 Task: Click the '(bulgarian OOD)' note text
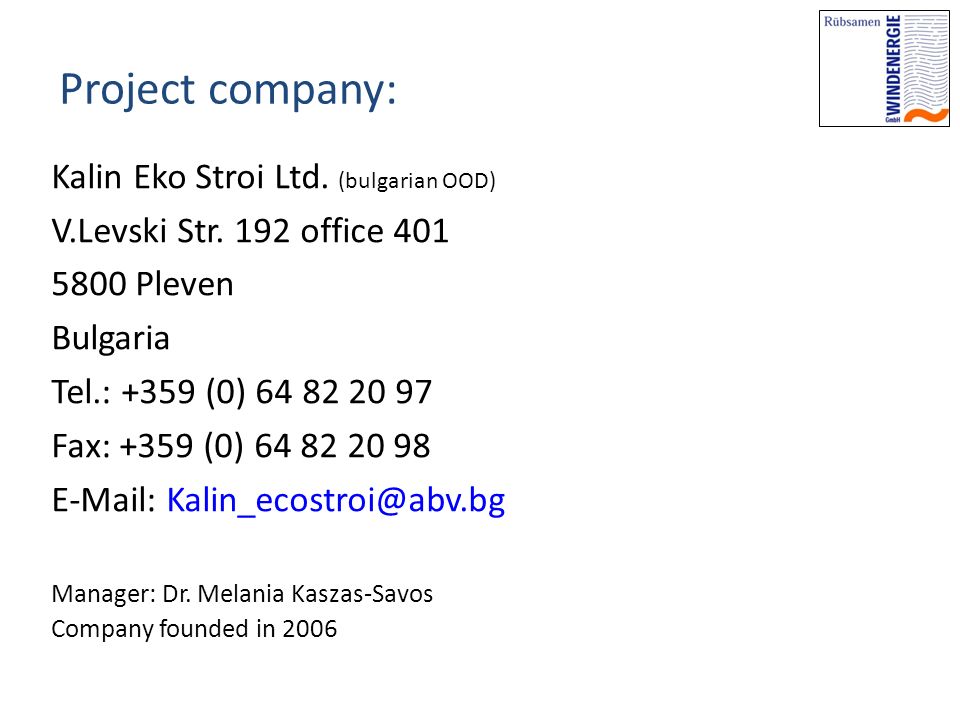click(416, 181)
